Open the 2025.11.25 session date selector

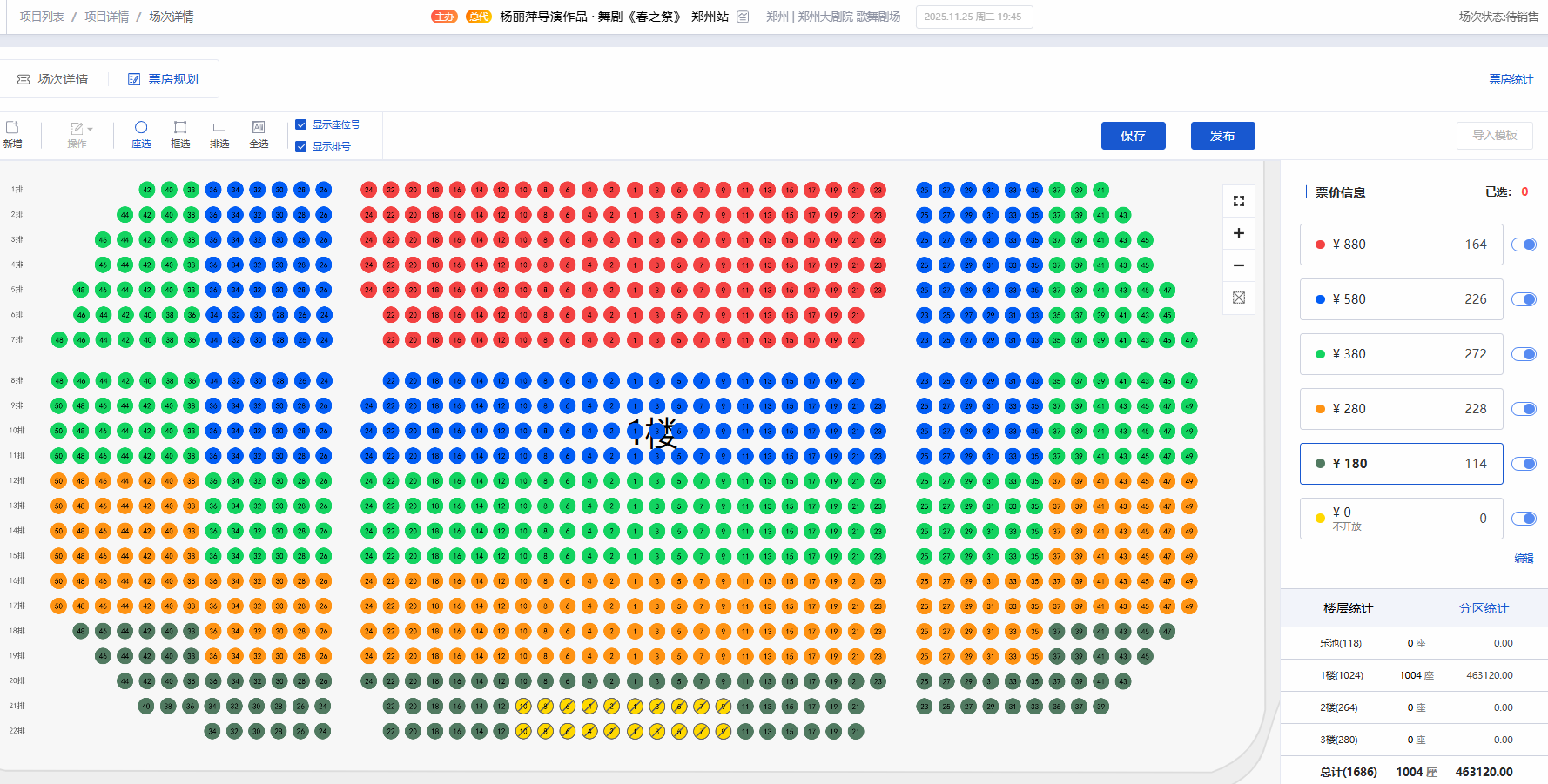coord(973,17)
